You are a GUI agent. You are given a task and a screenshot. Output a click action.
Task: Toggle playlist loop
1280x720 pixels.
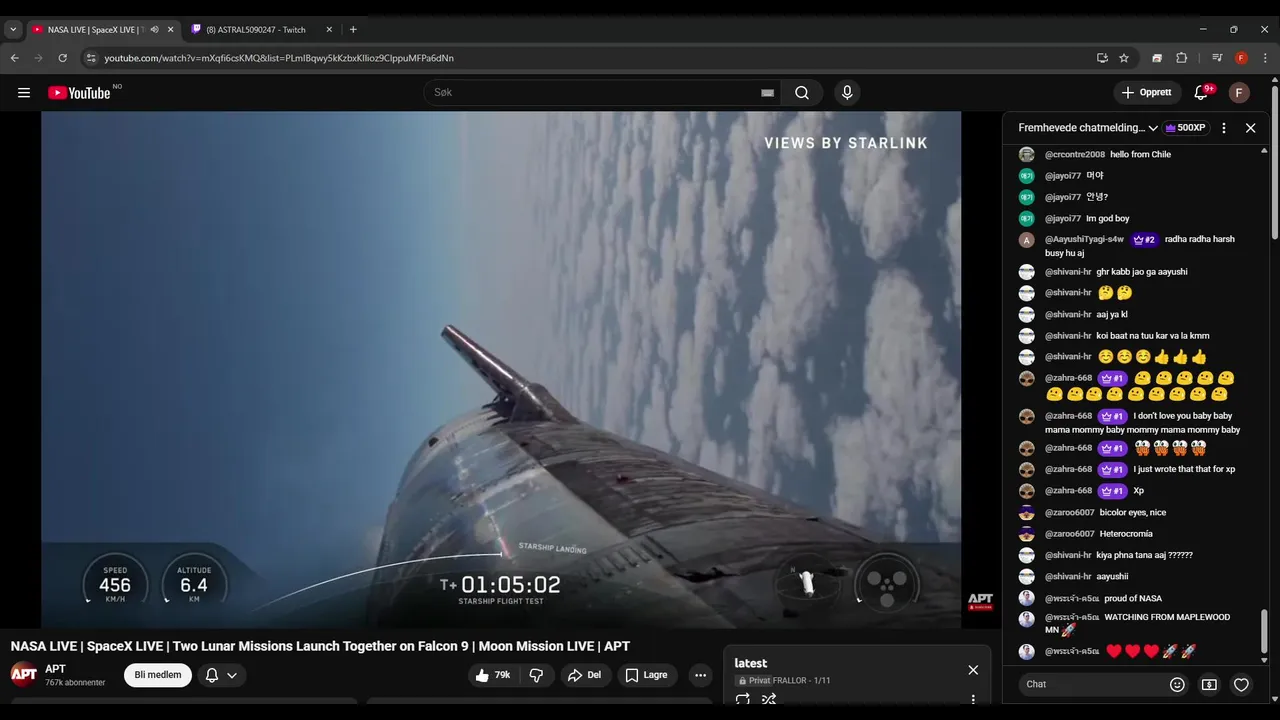tap(742, 700)
